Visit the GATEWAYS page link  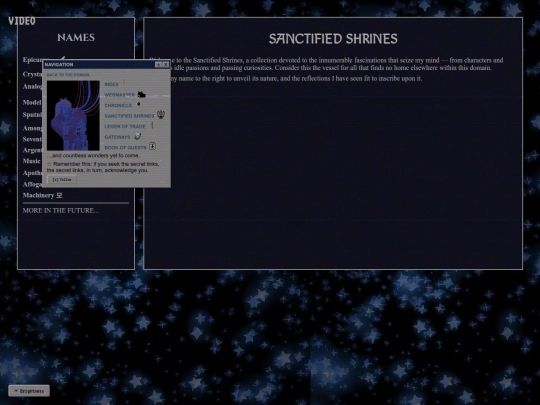click(117, 137)
